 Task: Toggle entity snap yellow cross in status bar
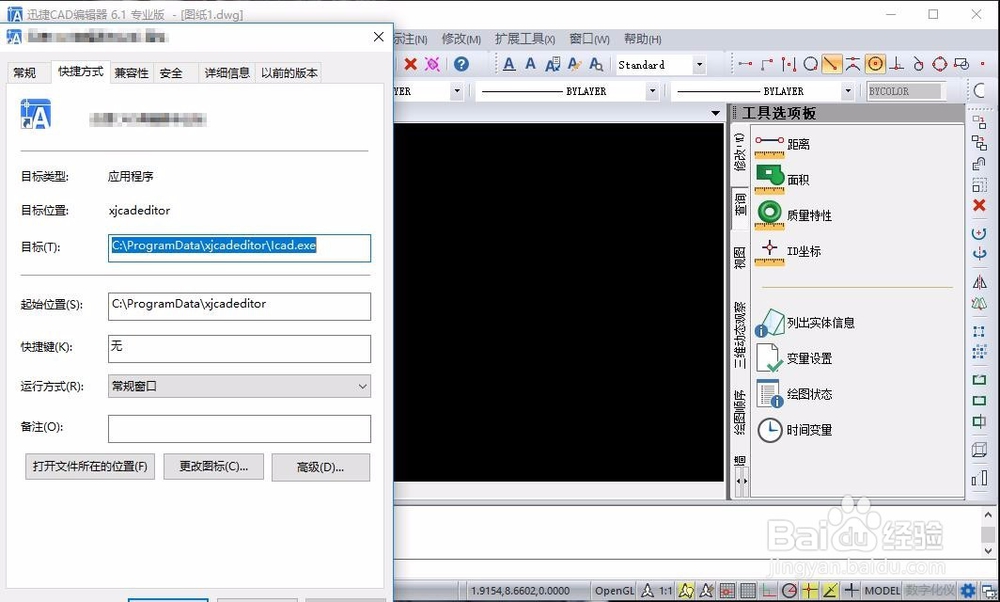click(x=810, y=591)
